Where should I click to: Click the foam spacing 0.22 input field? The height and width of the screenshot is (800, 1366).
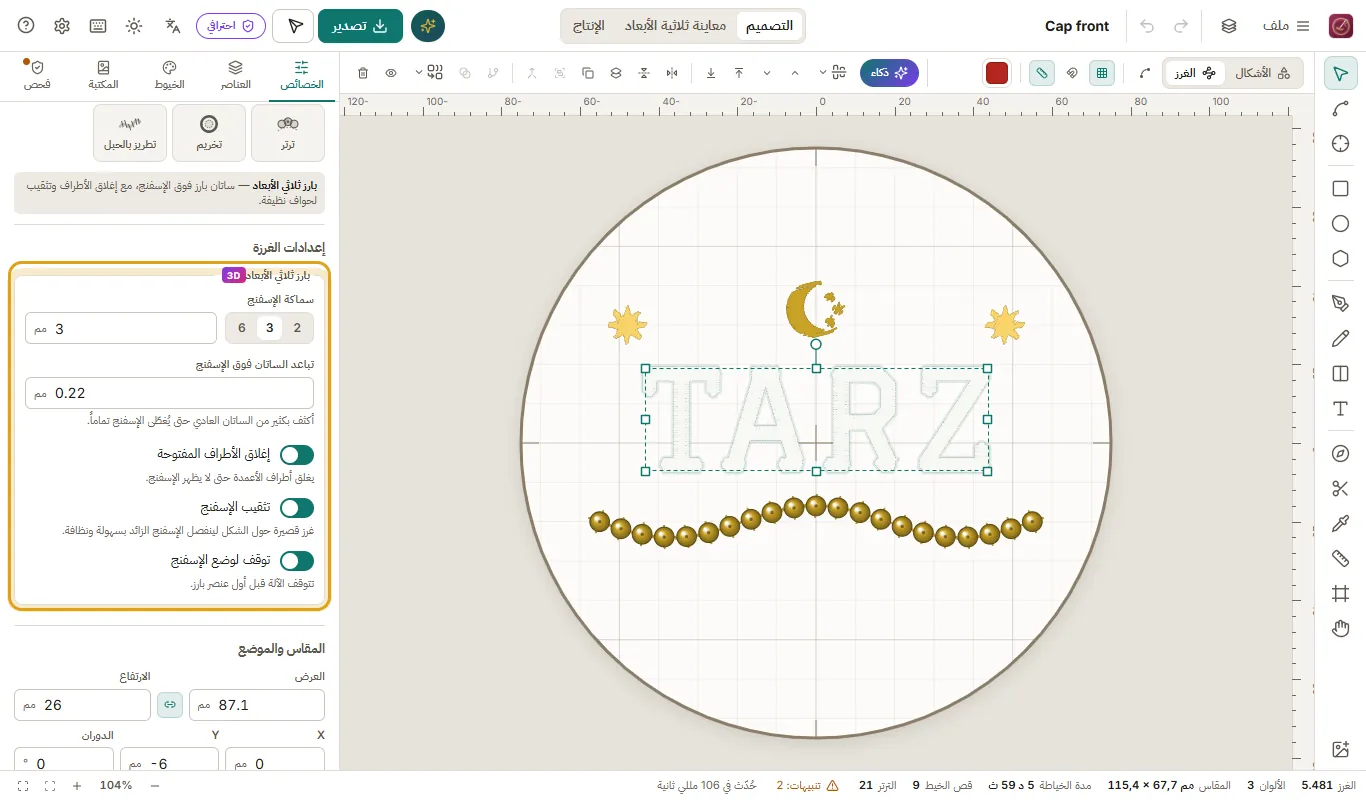click(169, 393)
